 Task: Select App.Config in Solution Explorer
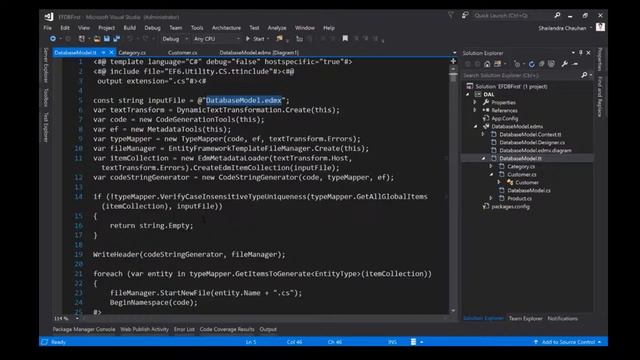click(x=504, y=118)
